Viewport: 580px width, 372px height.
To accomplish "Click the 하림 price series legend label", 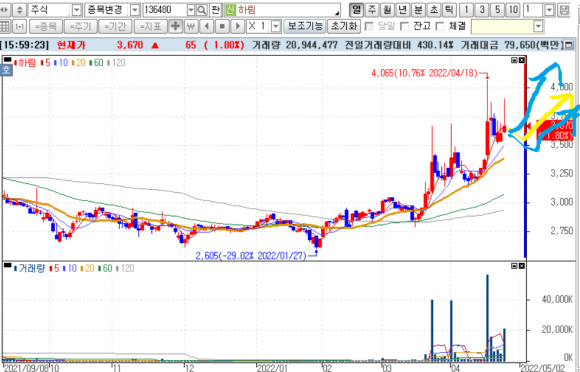I will 25,63.
